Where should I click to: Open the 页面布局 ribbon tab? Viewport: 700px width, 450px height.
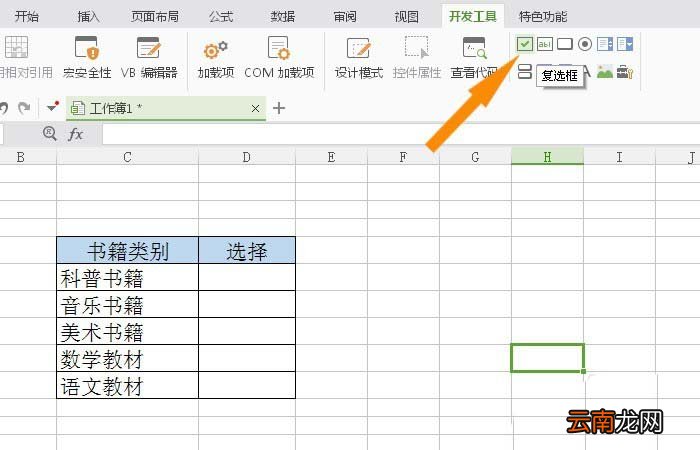coord(154,17)
